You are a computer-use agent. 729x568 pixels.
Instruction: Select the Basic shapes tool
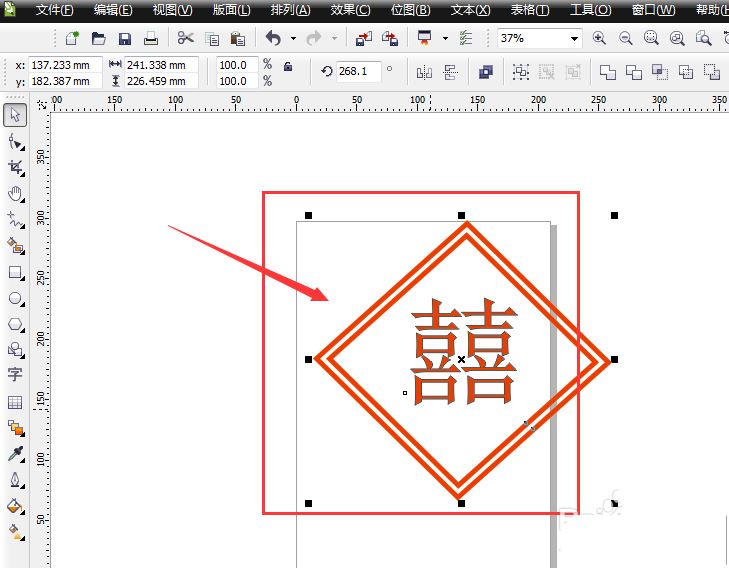[15, 350]
